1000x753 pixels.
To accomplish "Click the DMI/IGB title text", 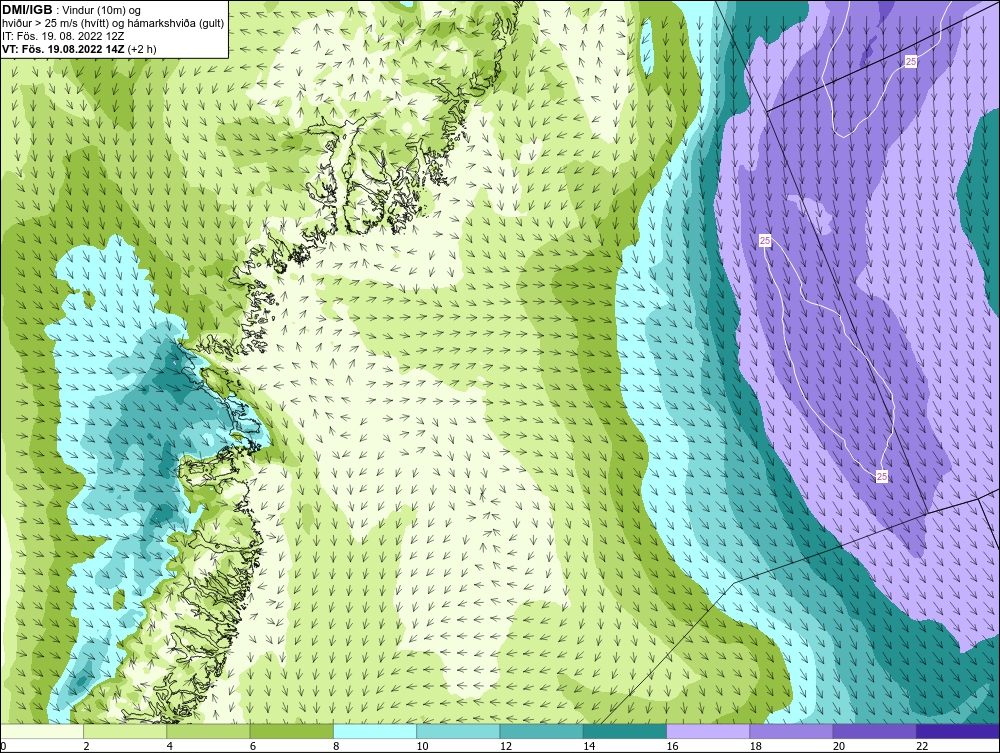I will tap(27, 10).
